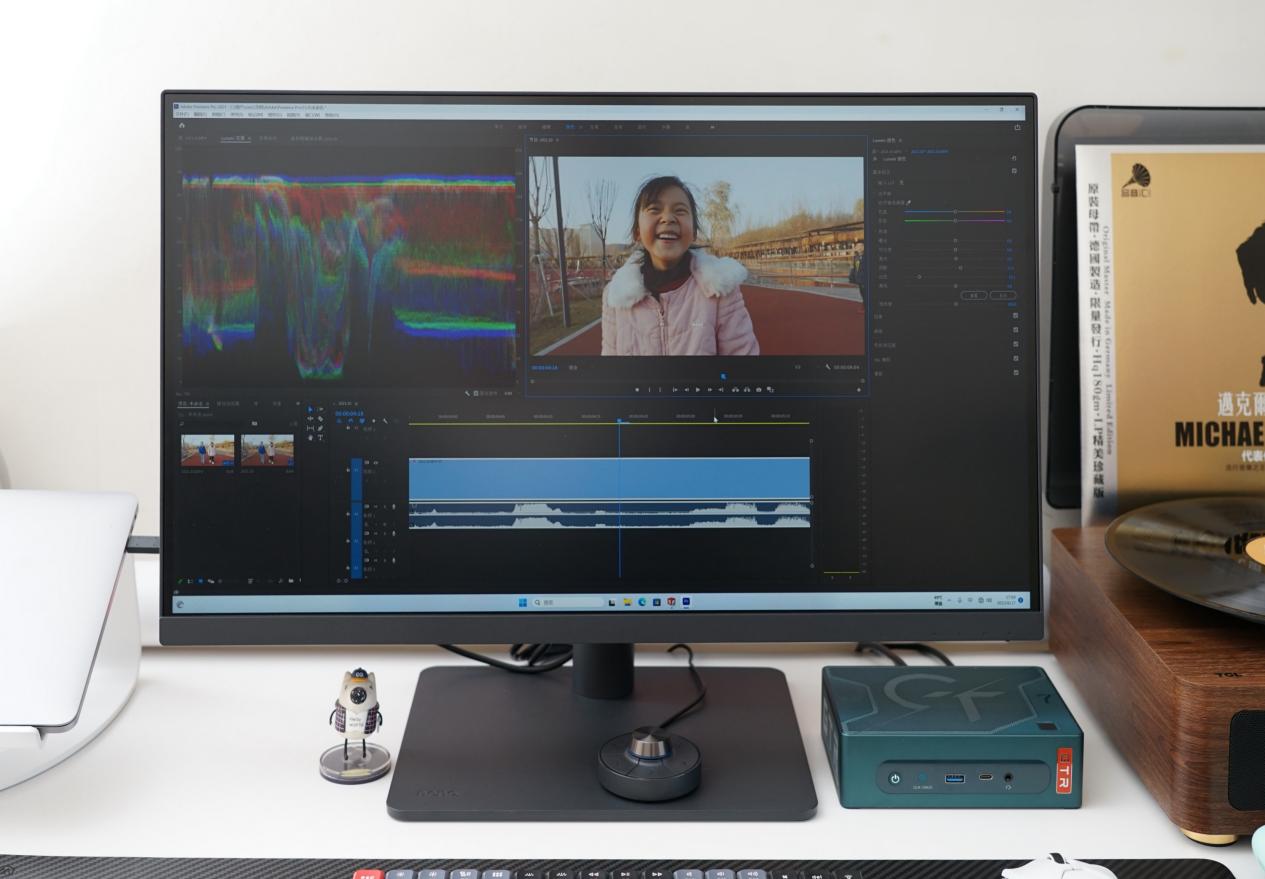Open the timeline display settings wrench

pyautogui.click(x=385, y=421)
